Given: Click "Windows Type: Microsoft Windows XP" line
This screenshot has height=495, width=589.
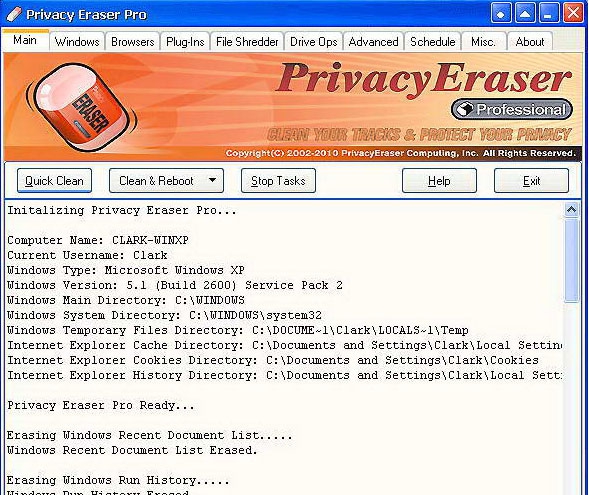Looking at the screenshot, I should [x=126, y=270].
